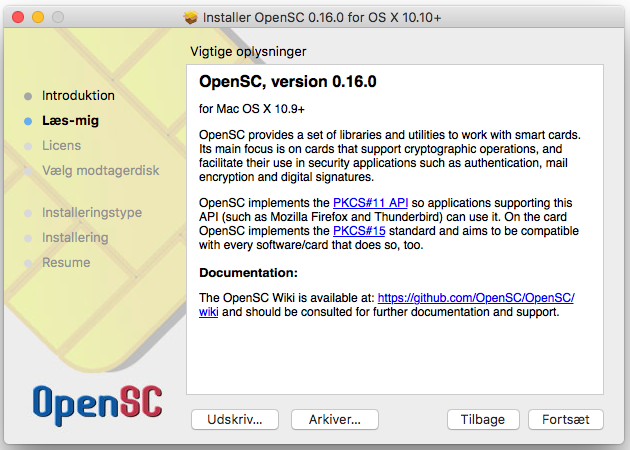Open the PKCS#11 API link
The height and width of the screenshot is (450, 630).
pyautogui.click(x=370, y=202)
